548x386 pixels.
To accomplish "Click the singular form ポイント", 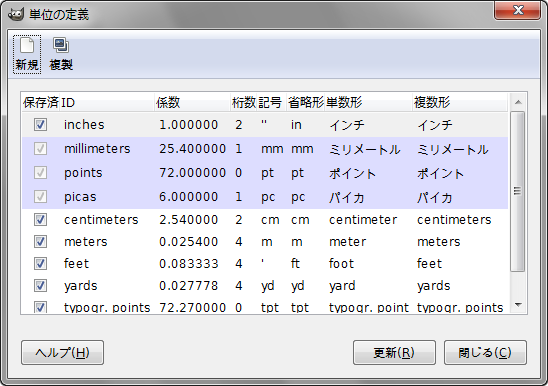I will (x=352, y=173).
